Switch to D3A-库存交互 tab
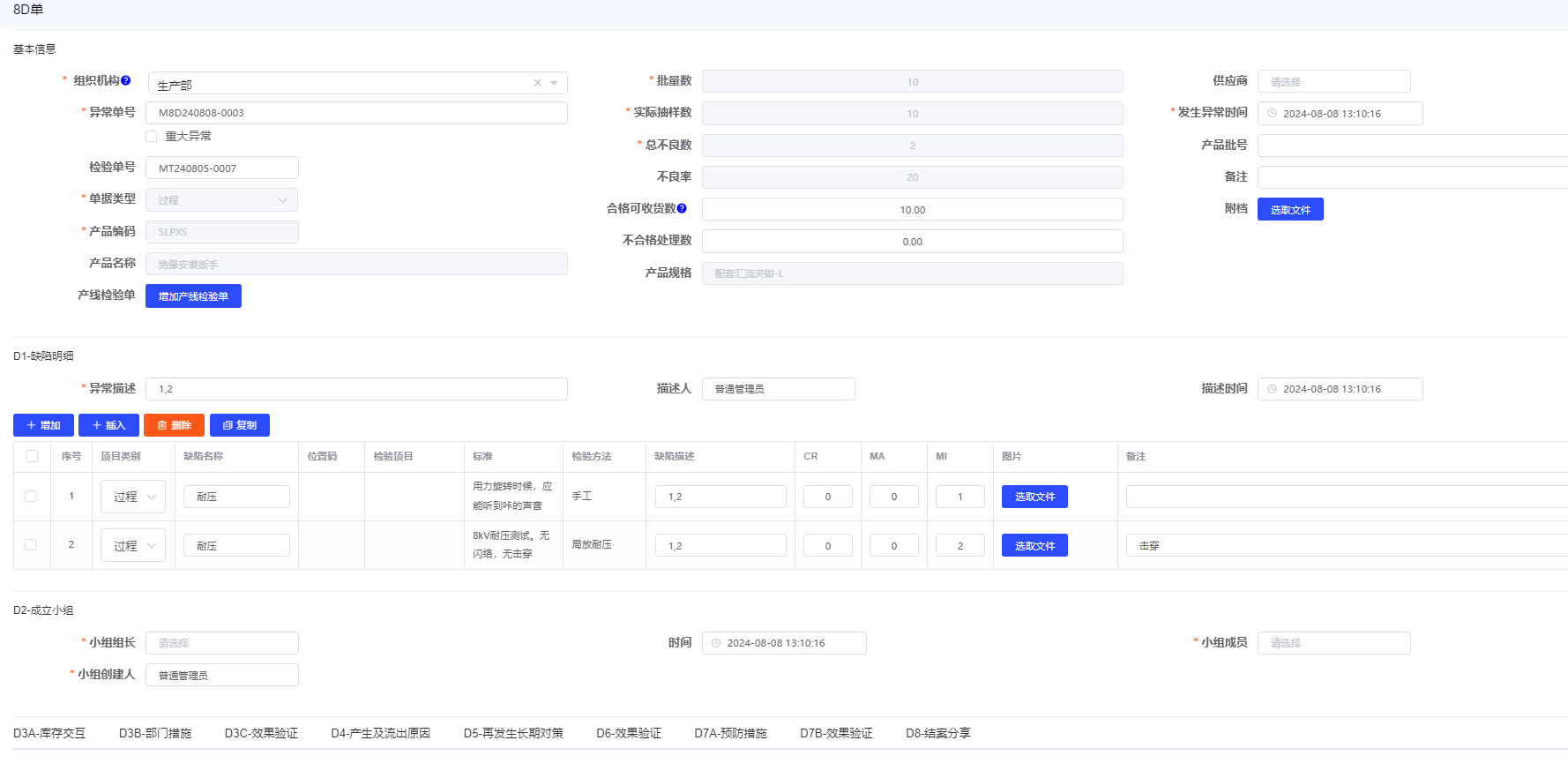 (49, 733)
